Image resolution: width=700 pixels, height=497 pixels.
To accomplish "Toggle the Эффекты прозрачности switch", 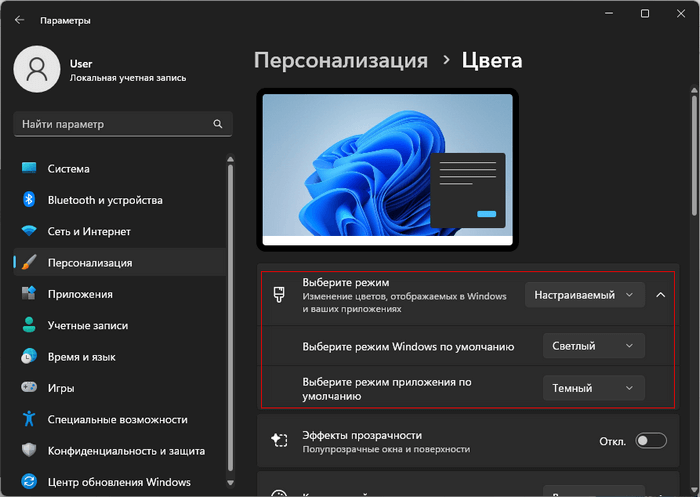I will click(x=649, y=441).
